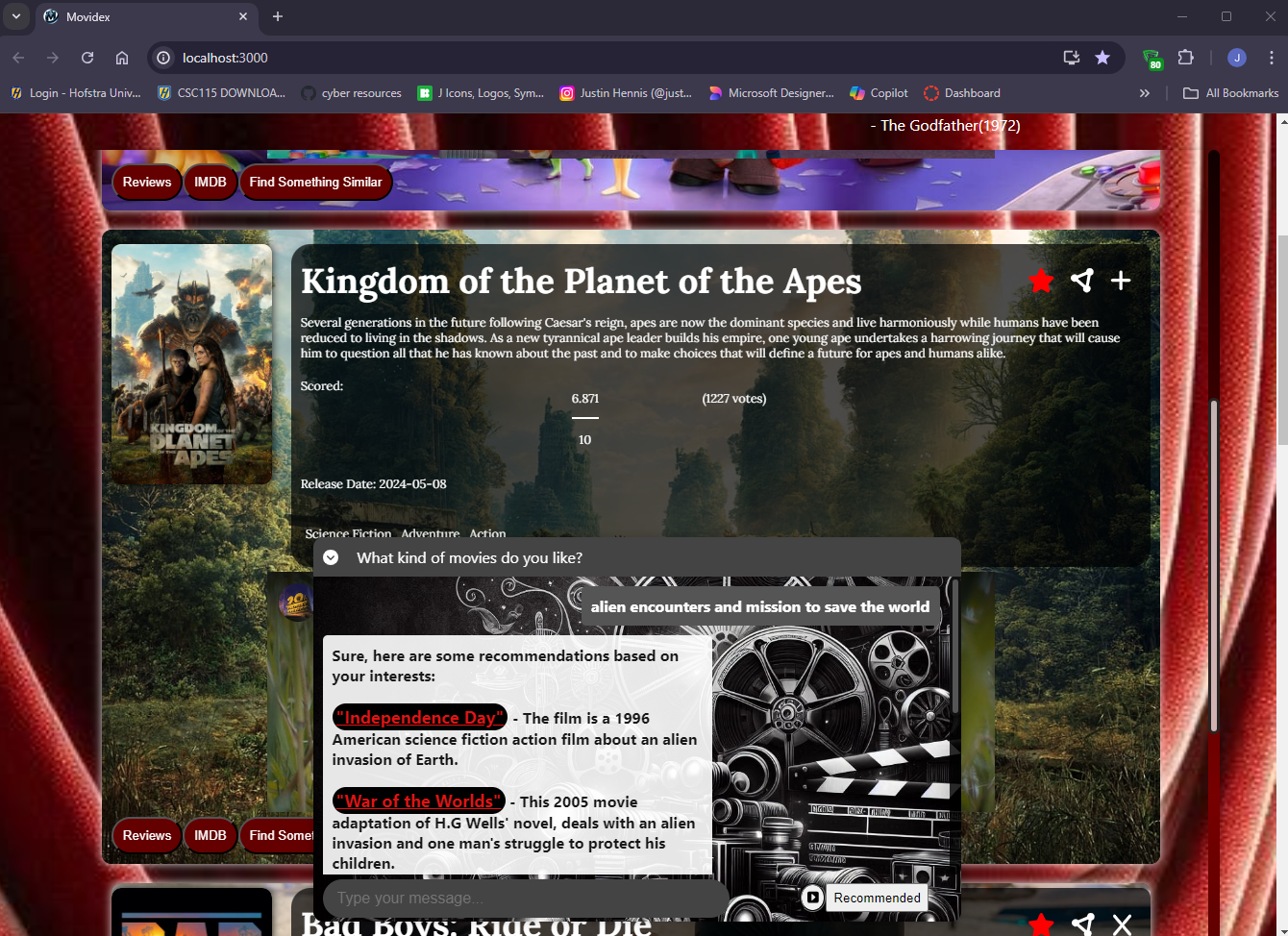Go to browser home page
Image resolution: width=1288 pixels, height=936 pixels.
(122, 58)
